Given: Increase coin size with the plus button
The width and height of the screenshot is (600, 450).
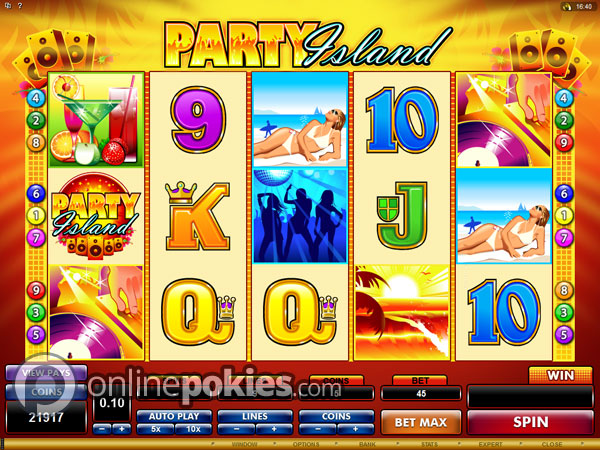Looking at the screenshot, I should click(x=122, y=429).
